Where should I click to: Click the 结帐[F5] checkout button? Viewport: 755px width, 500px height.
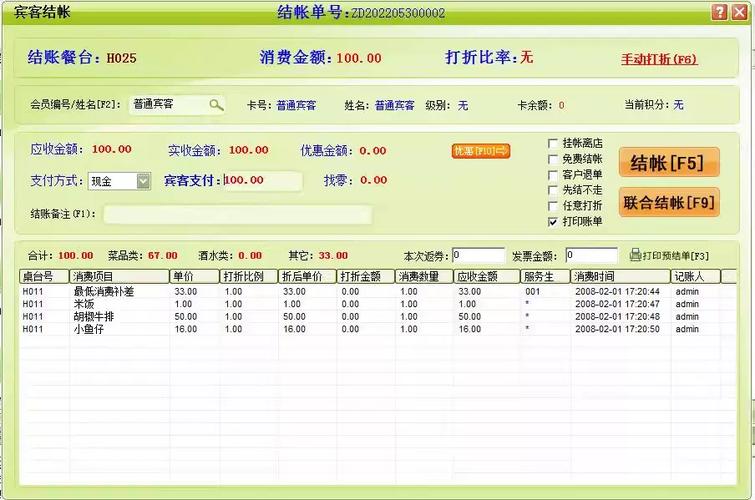click(x=669, y=163)
